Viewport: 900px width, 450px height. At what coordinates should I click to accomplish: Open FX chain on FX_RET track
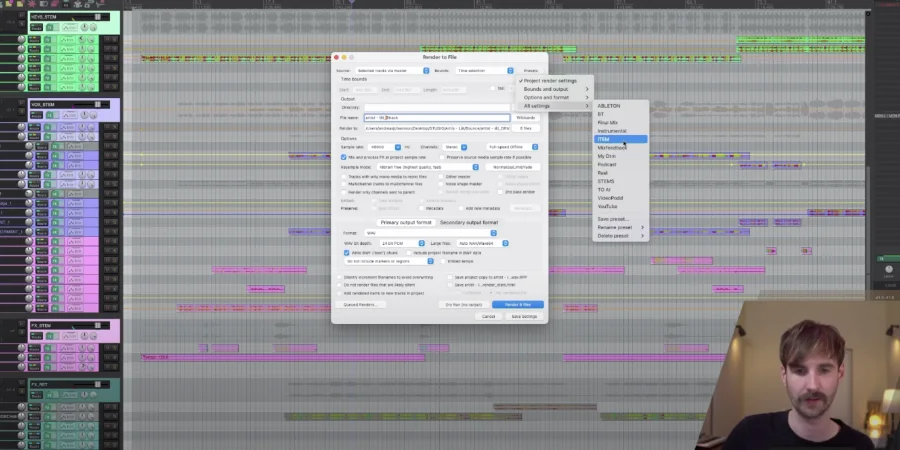click(x=50, y=395)
